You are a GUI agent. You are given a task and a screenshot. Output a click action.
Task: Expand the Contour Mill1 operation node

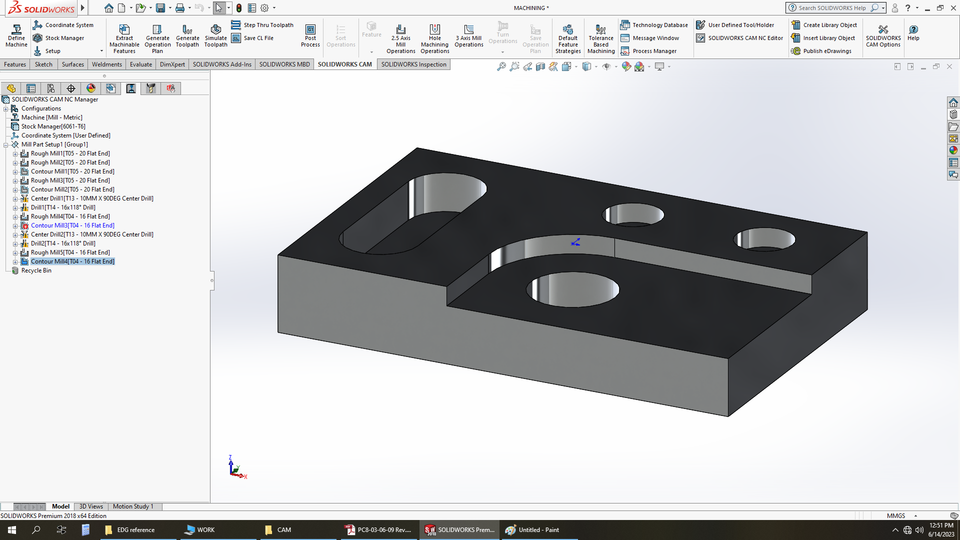(x=15, y=171)
